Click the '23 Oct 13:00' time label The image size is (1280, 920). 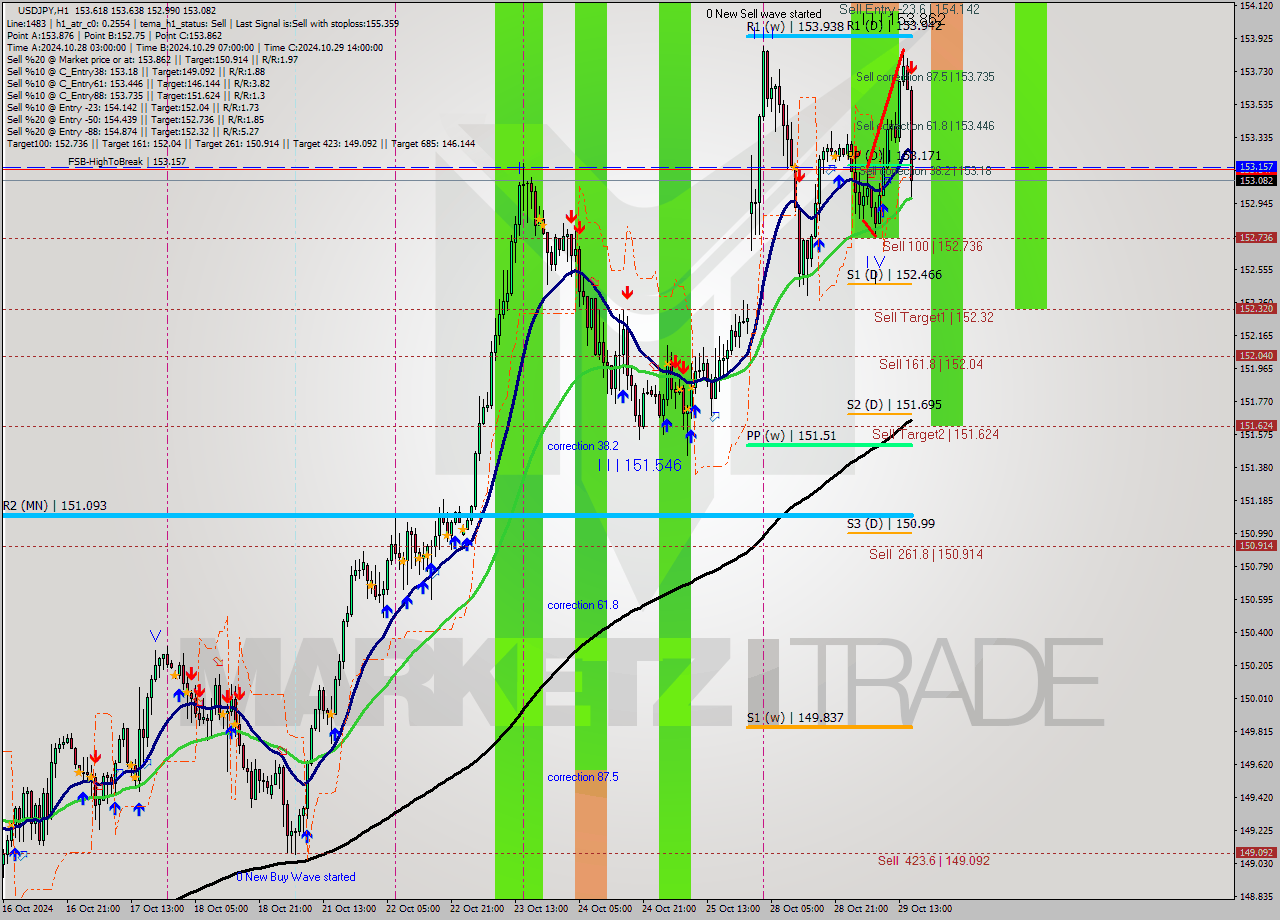click(x=540, y=909)
